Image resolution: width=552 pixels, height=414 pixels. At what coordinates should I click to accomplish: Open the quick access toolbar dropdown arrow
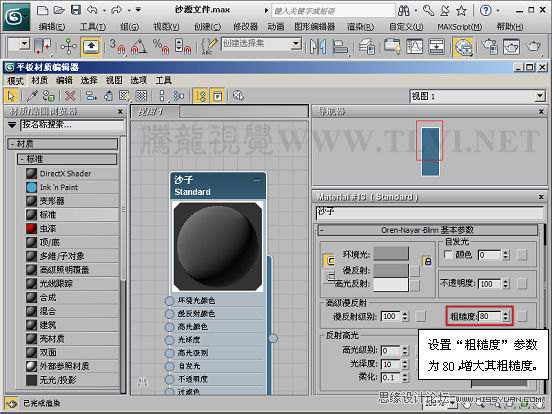pos(138,10)
